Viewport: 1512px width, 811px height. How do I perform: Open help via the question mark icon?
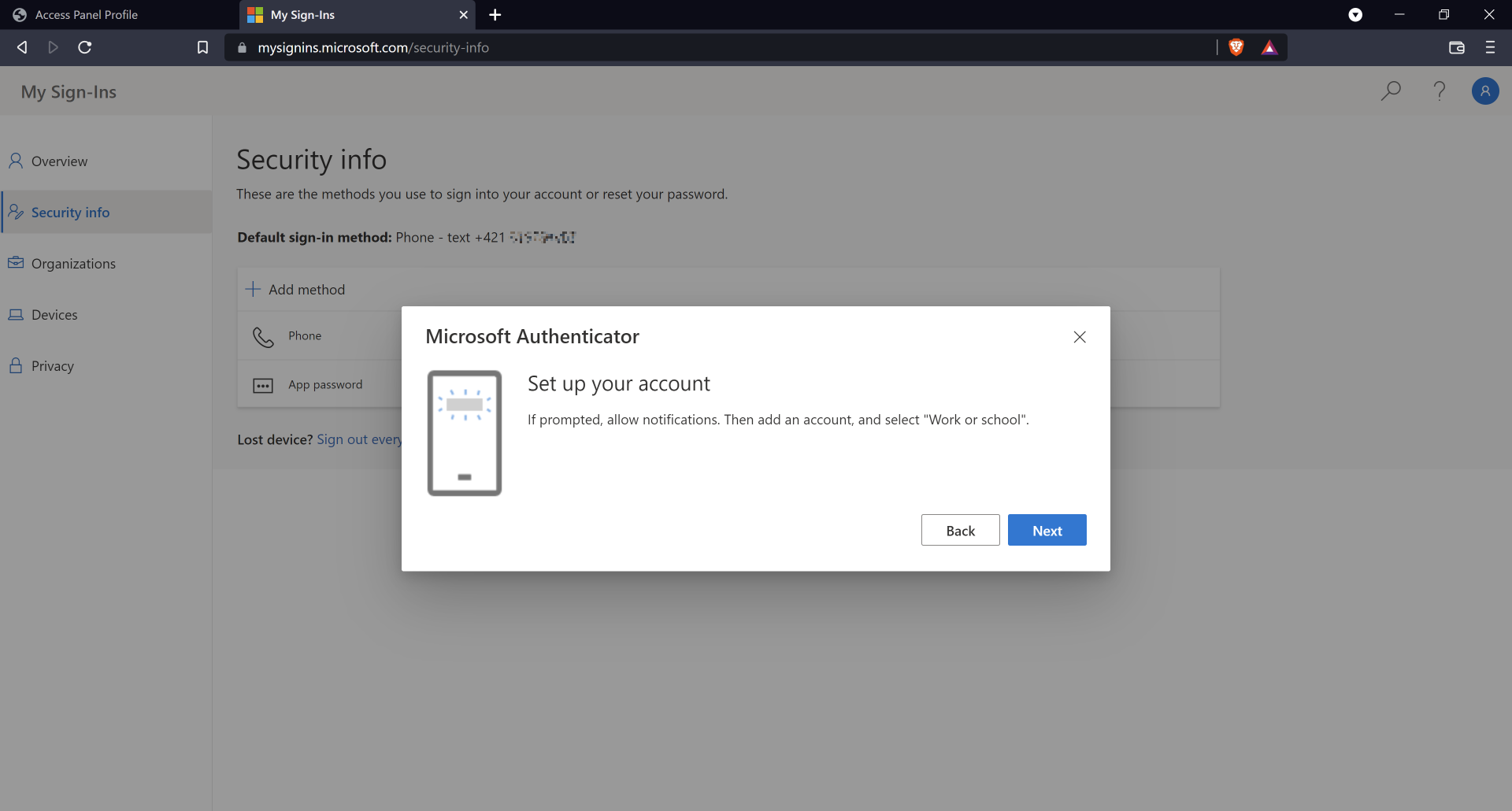tap(1440, 91)
